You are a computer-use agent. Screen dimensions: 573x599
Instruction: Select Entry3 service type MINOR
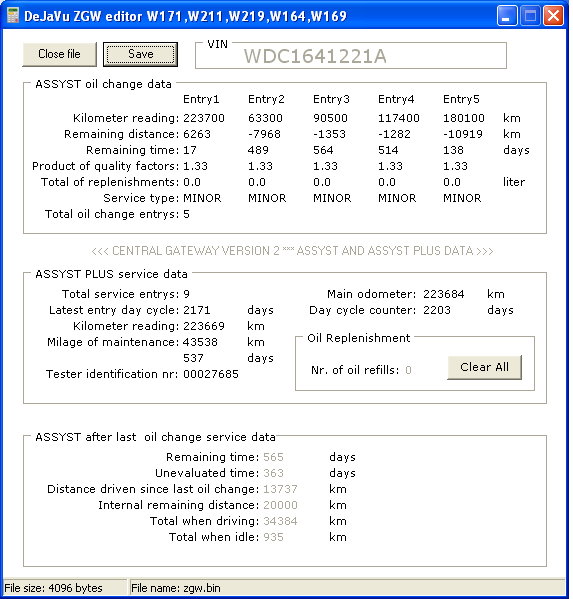(x=332, y=198)
